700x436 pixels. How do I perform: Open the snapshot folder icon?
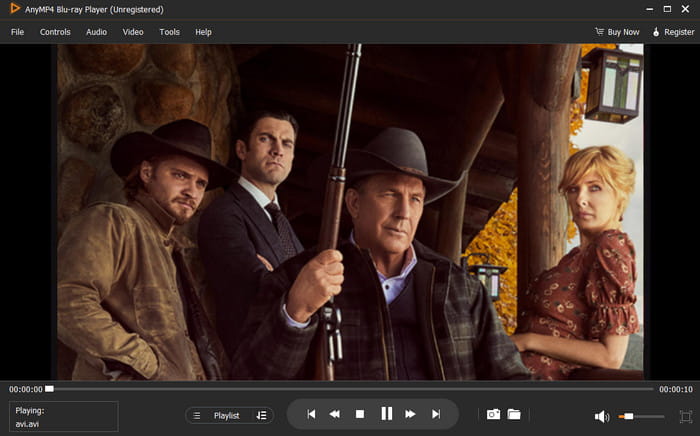[514, 414]
